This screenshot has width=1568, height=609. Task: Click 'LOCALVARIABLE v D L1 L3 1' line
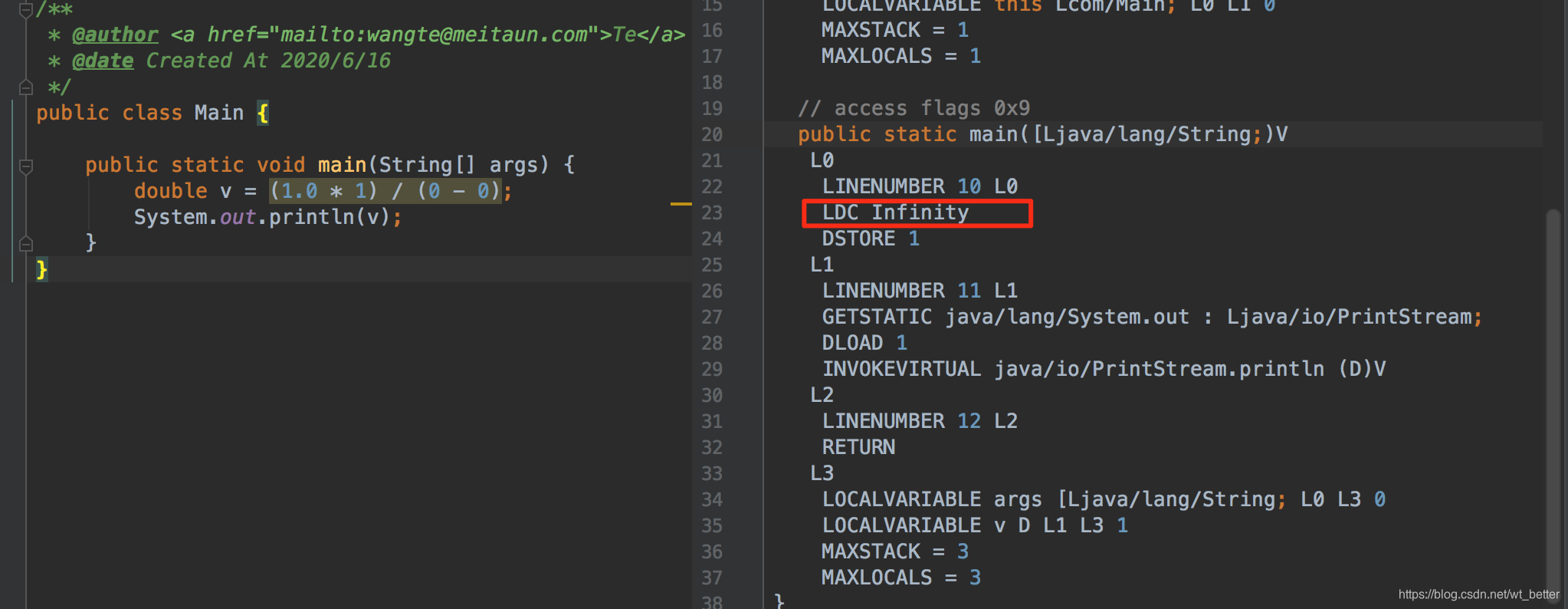pyautogui.click(x=975, y=525)
